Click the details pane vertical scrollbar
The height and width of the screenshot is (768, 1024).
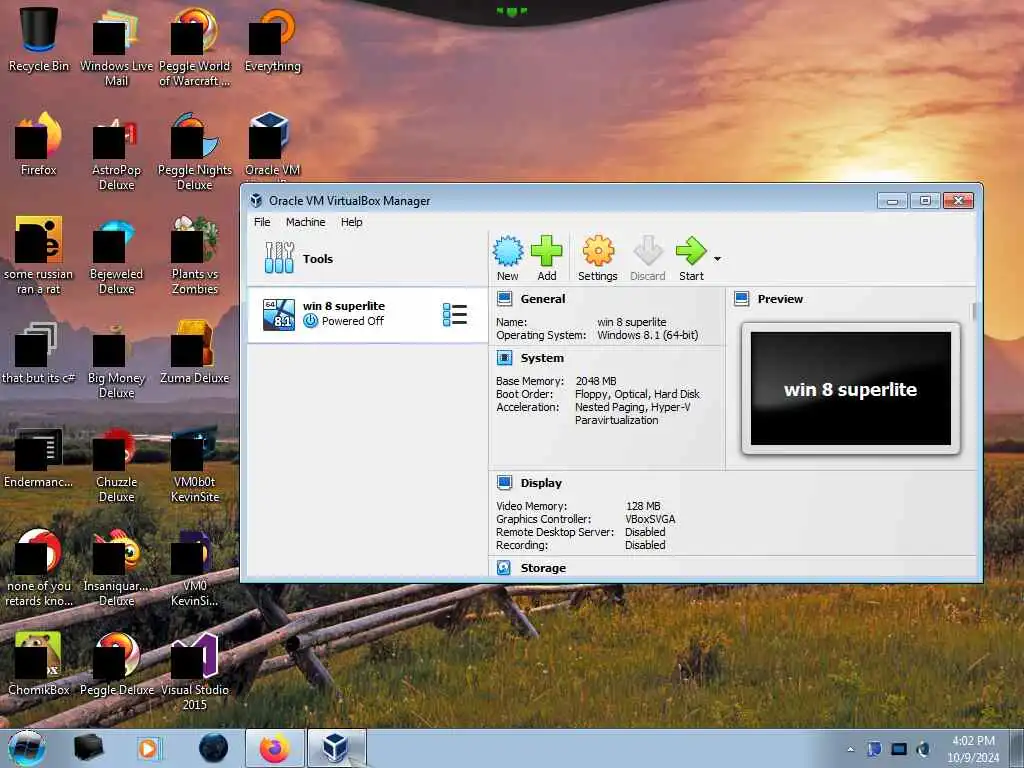pyautogui.click(x=972, y=312)
